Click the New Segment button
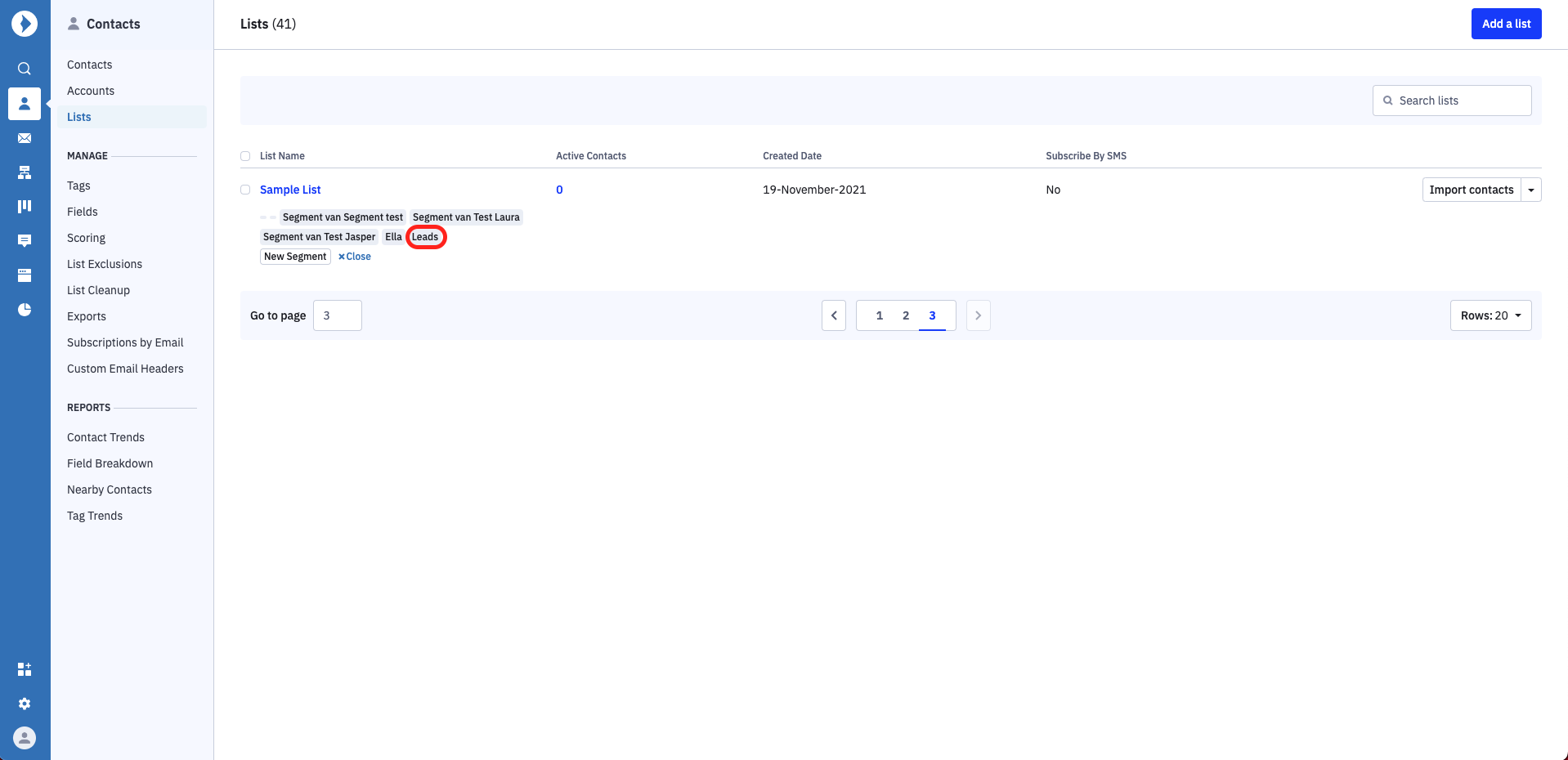Image resolution: width=1568 pixels, height=760 pixels. click(x=295, y=257)
